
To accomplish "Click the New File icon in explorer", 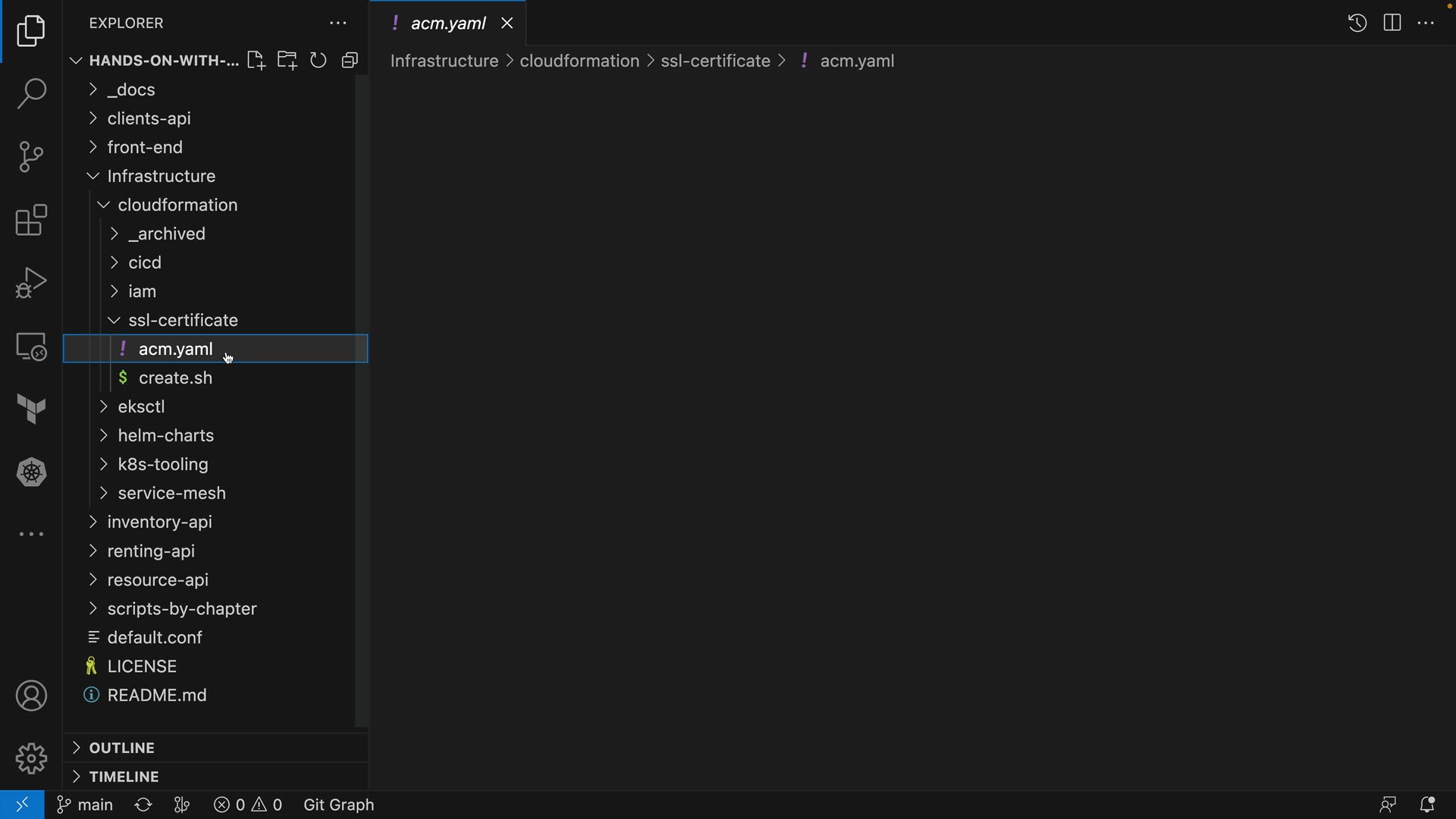I will tap(256, 61).
